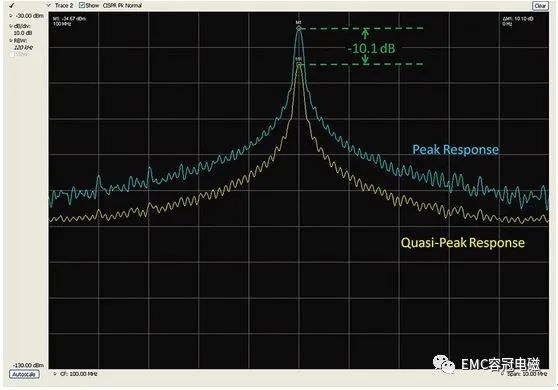
Task: Click the delta marker readout at top right
Action: [518, 21]
